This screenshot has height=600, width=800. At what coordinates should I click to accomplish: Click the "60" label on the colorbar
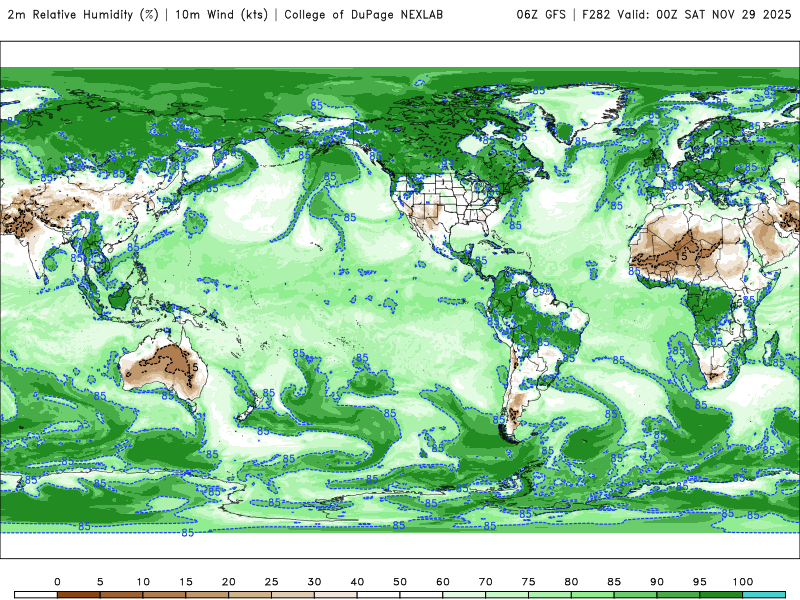(x=443, y=582)
